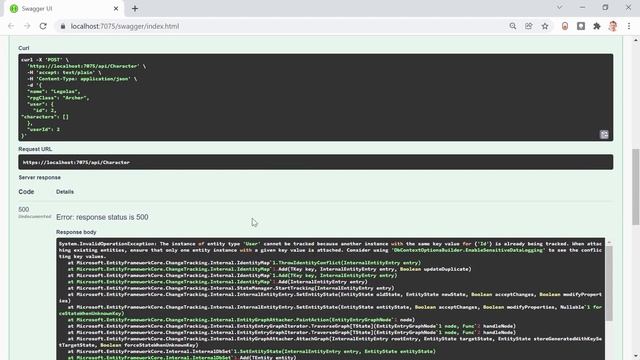The width and height of the screenshot is (640, 360).
Task: Share this page icon
Action: (529, 26)
